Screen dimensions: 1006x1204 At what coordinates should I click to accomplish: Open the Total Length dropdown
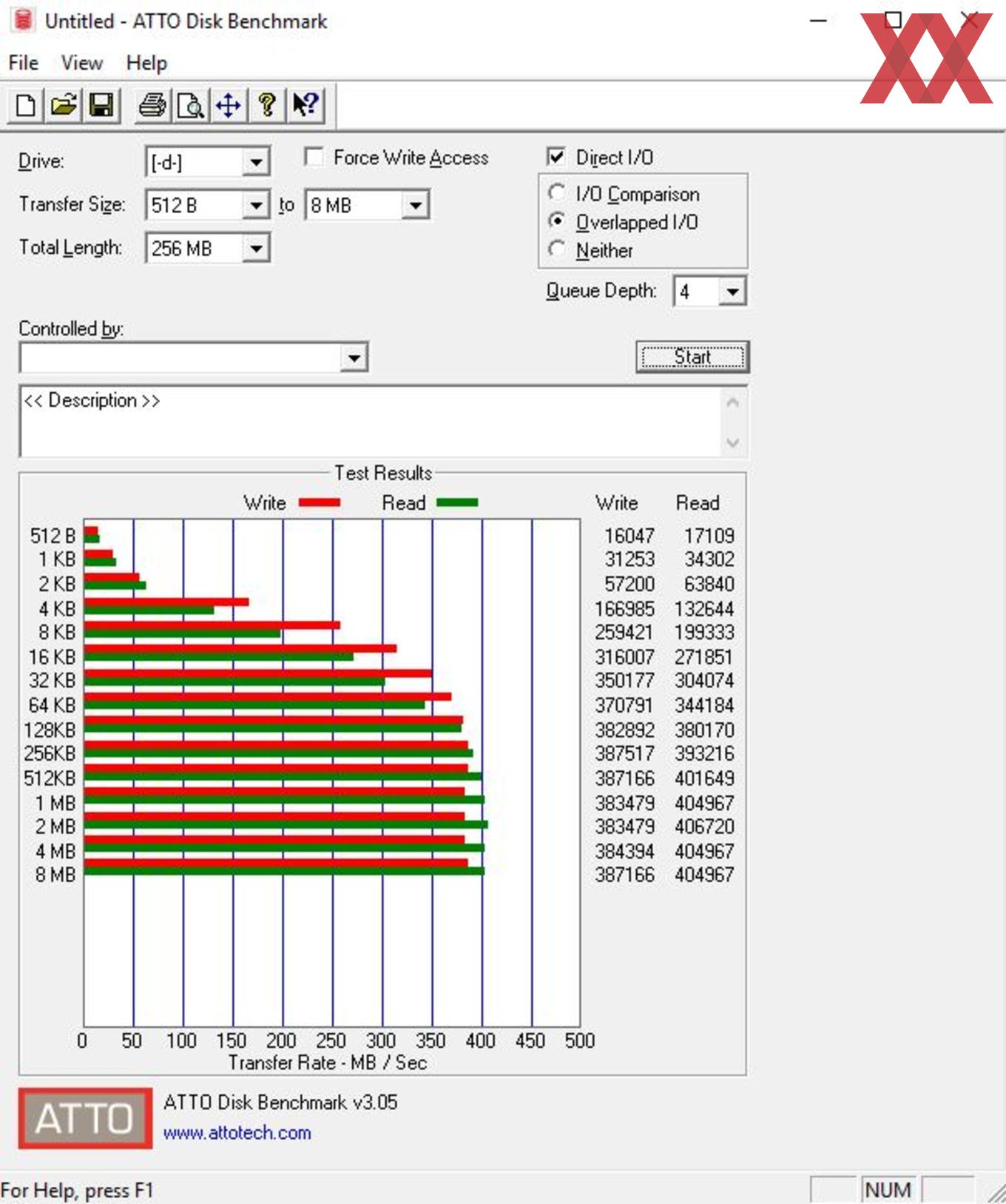point(255,248)
